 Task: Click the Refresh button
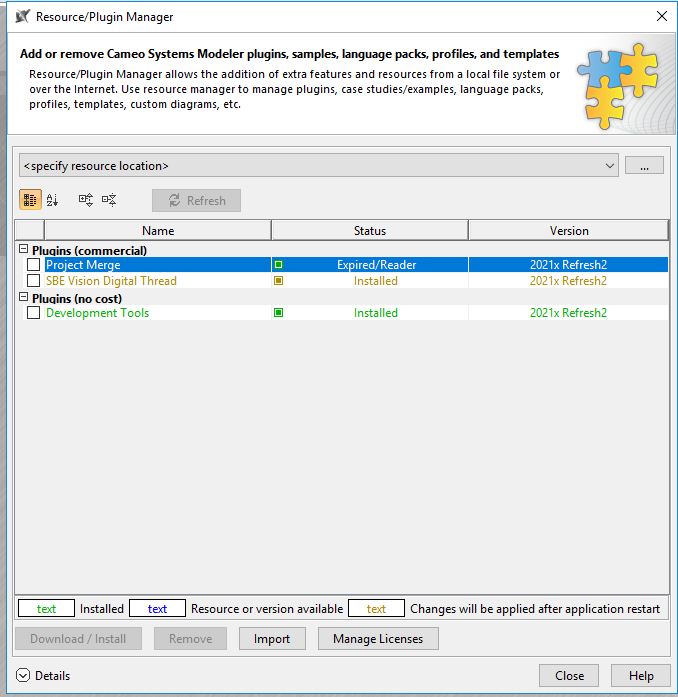(197, 200)
